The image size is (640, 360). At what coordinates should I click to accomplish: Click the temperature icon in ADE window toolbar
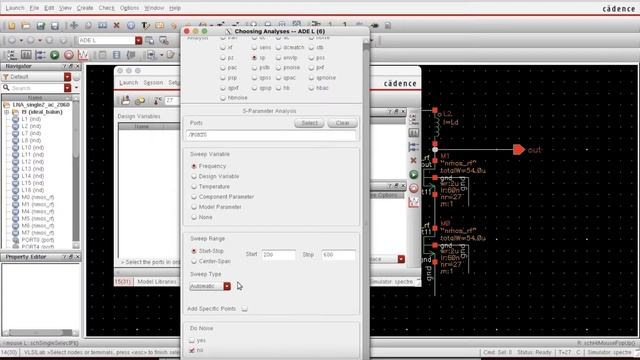[157, 100]
